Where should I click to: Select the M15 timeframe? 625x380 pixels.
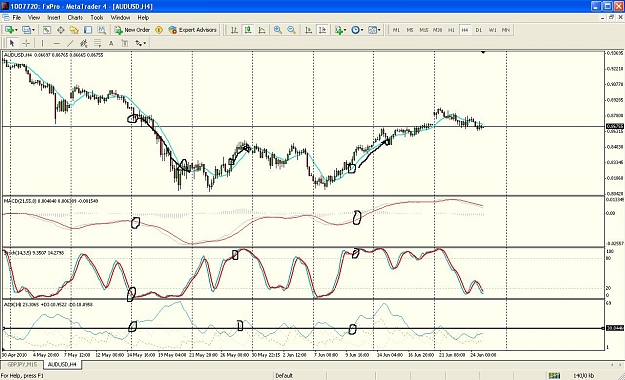tap(424, 30)
